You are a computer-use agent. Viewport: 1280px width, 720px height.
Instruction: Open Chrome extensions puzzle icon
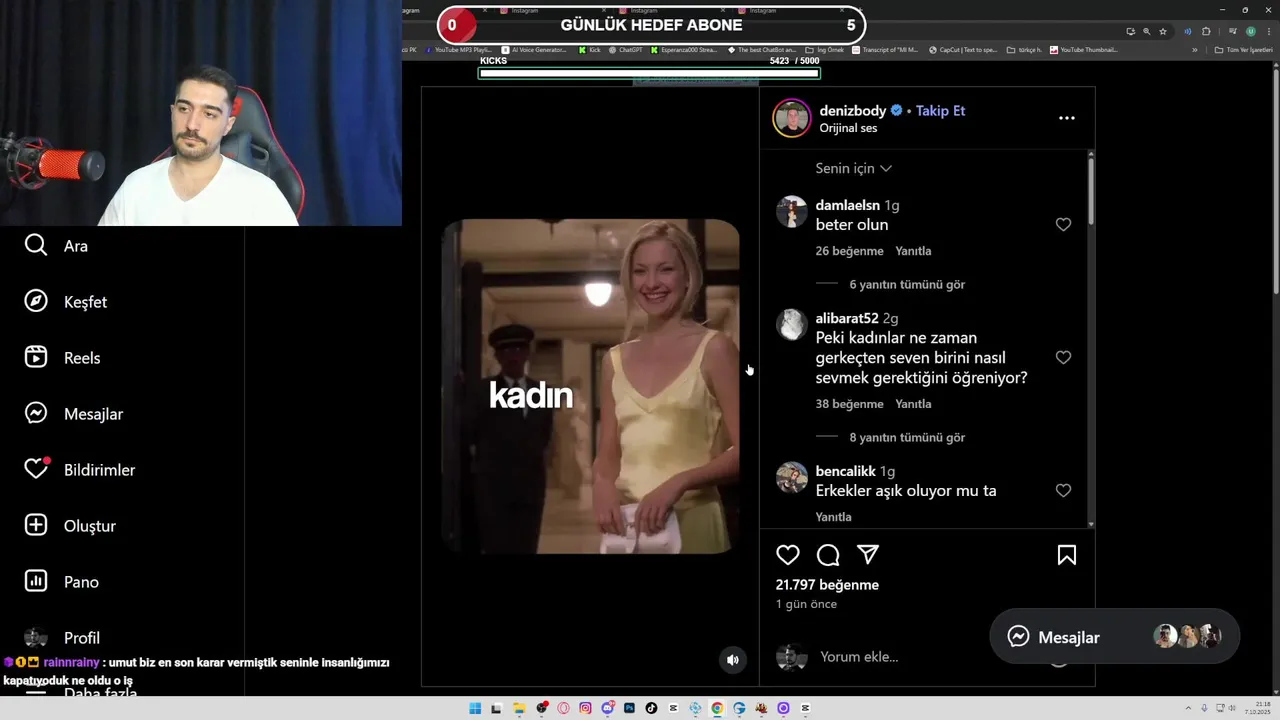(1206, 31)
